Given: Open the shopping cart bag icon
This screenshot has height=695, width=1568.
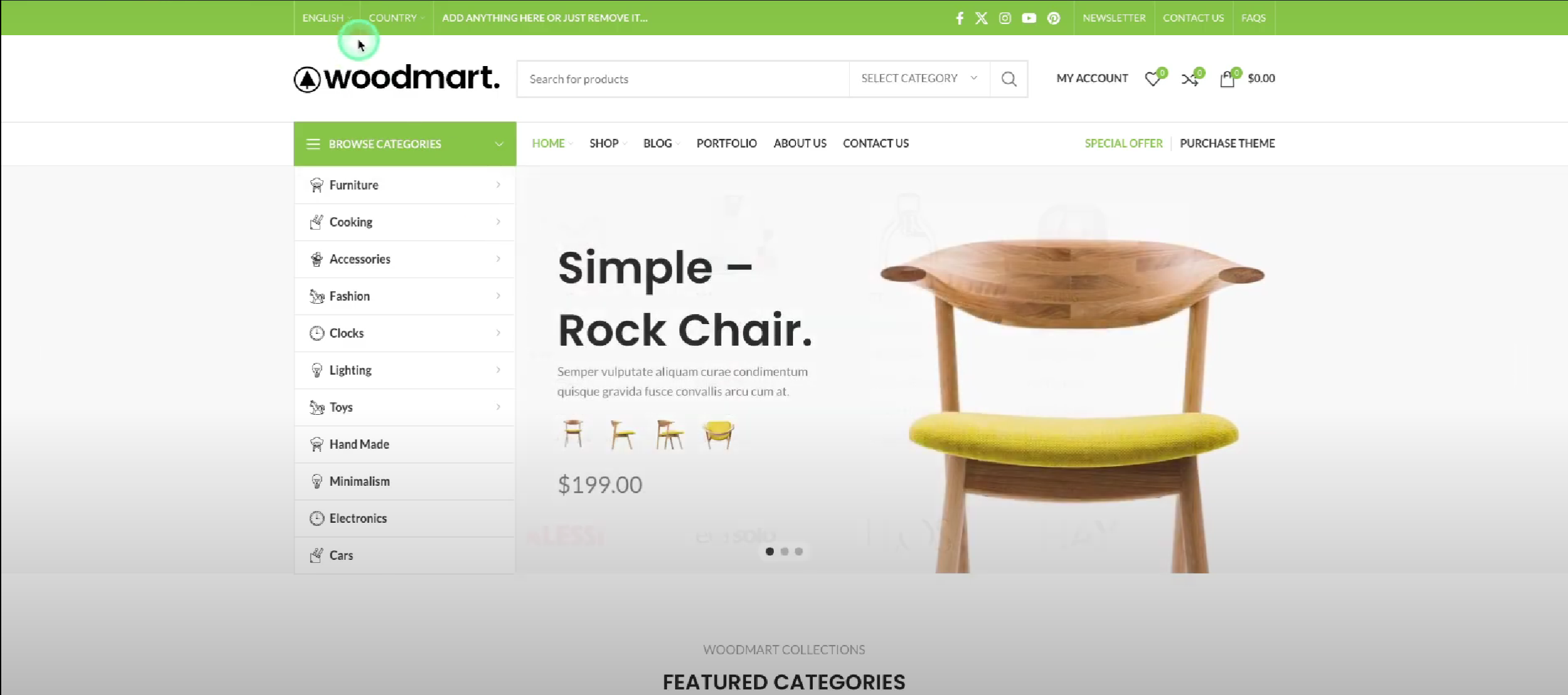Looking at the screenshot, I should [1228, 78].
